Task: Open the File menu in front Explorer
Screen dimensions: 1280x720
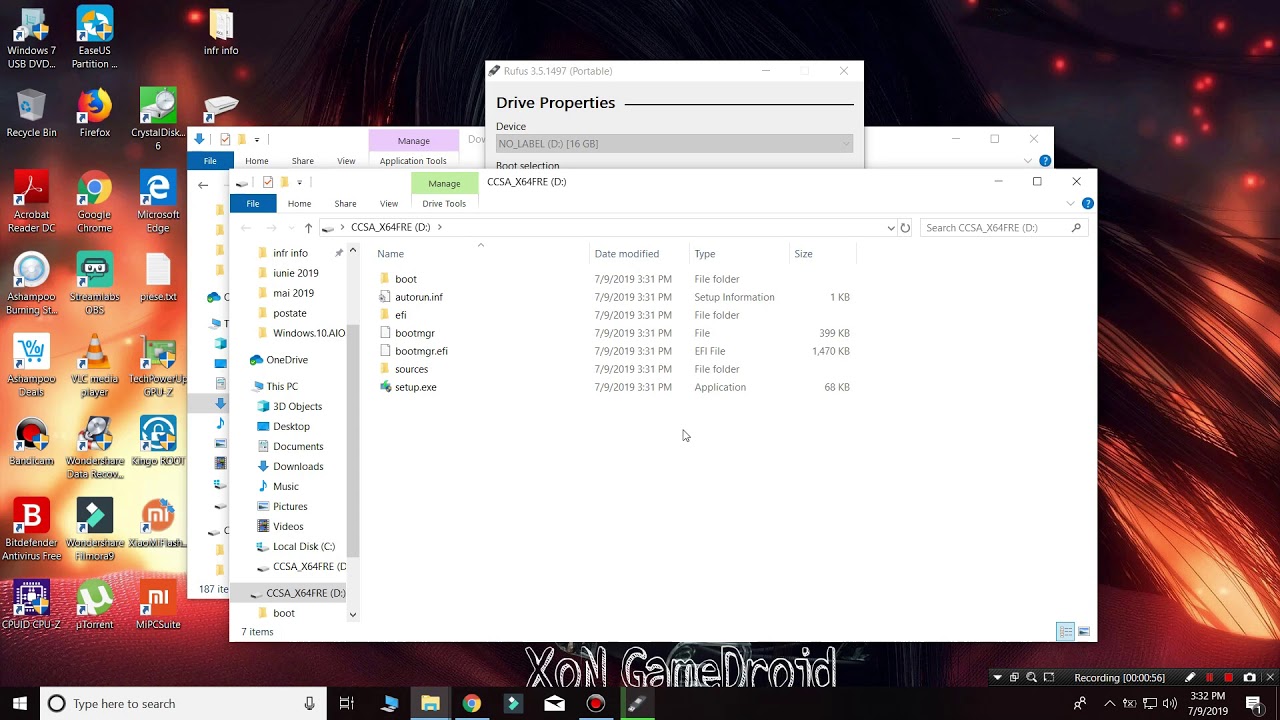Action: coord(253,203)
